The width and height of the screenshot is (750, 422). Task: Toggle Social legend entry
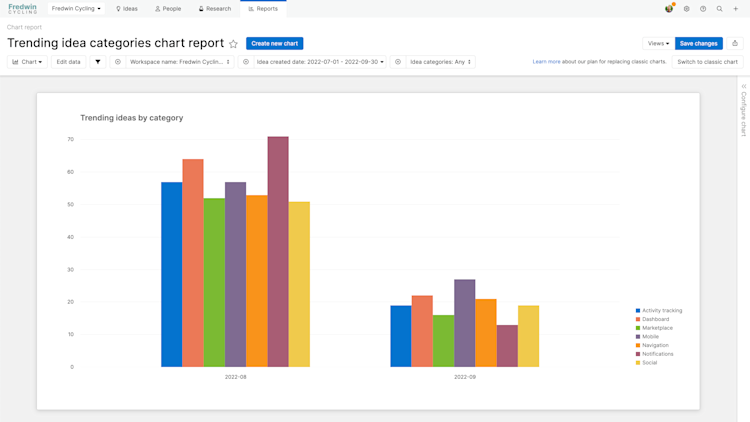(646, 363)
